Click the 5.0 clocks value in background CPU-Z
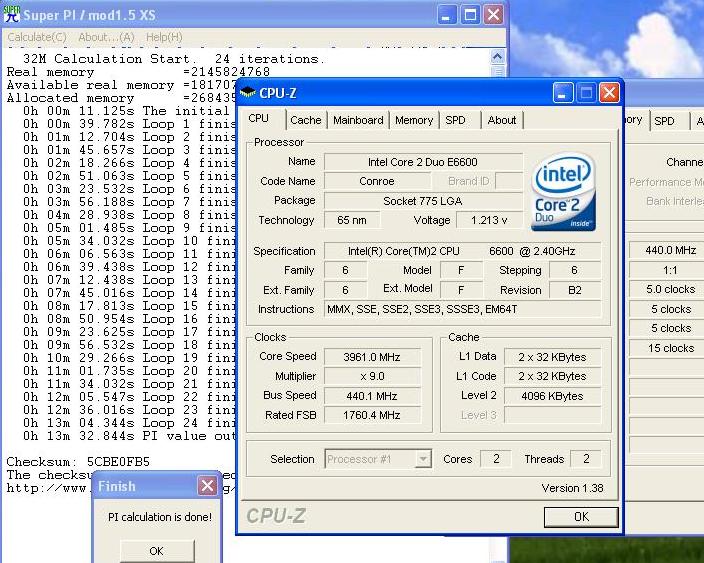This screenshot has height=563, width=704. [667, 290]
